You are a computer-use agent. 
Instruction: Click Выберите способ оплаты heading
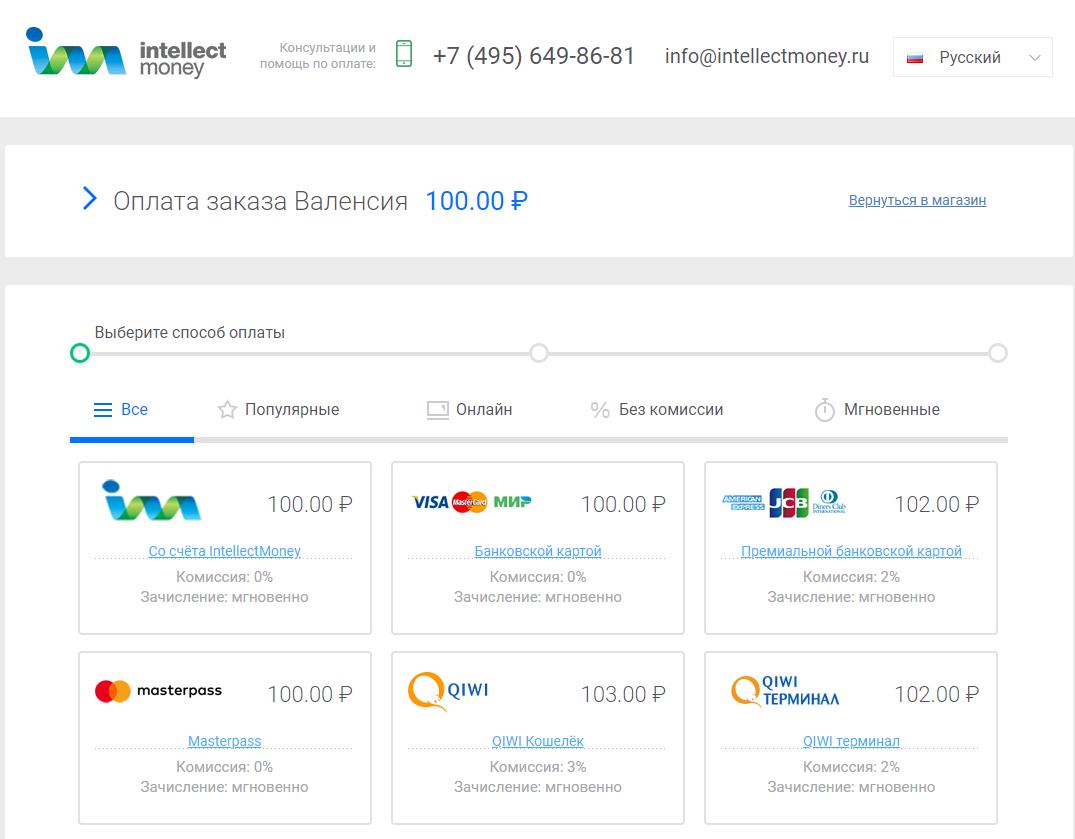point(190,332)
